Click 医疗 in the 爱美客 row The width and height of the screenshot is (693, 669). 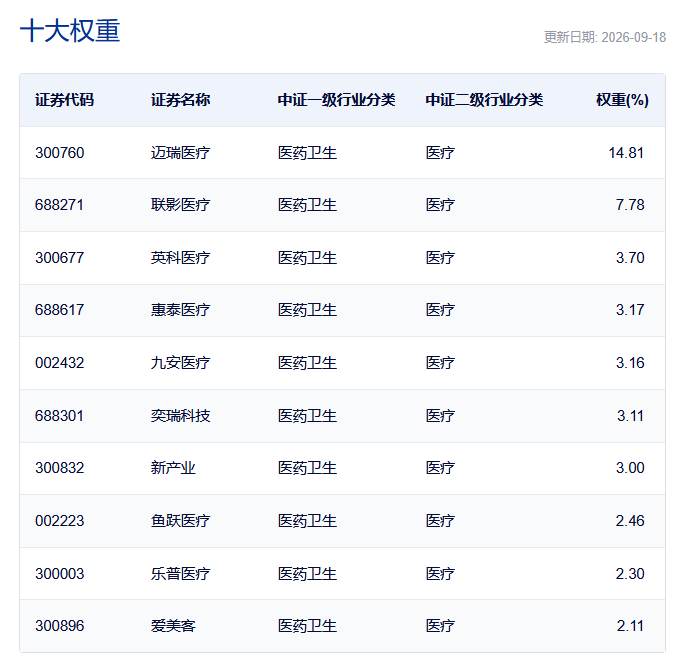tap(440, 626)
